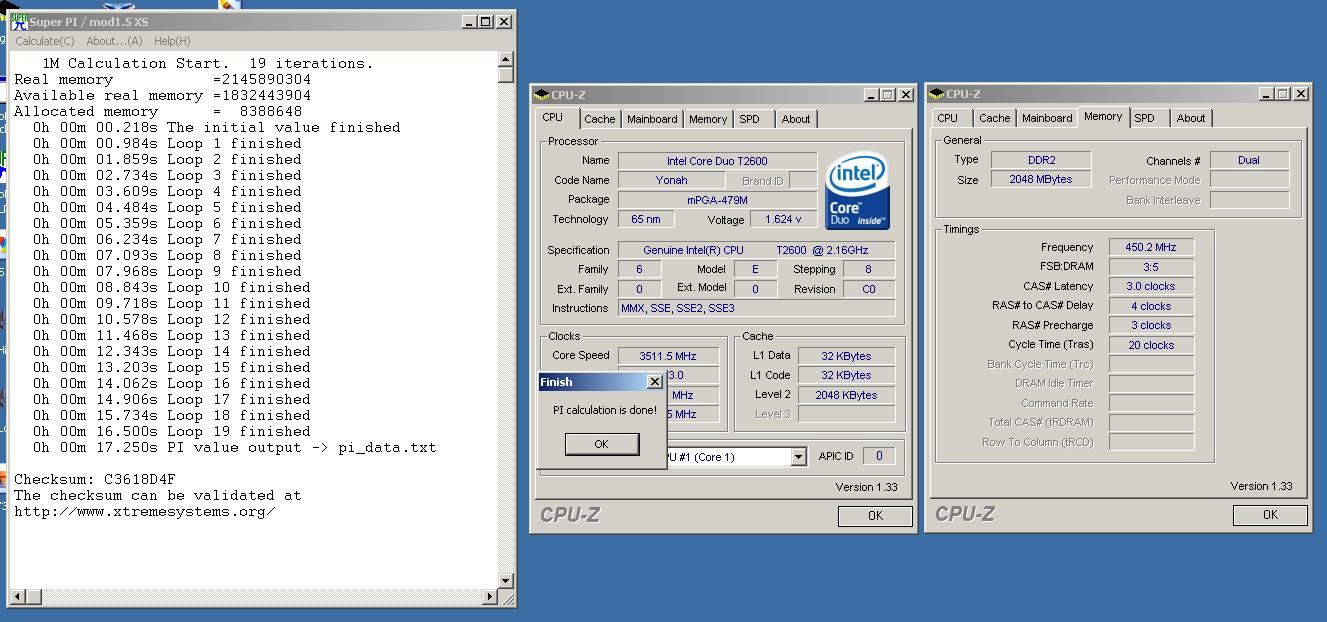
Task: Click the L1 Data cache value
Action: coord(846,356)
